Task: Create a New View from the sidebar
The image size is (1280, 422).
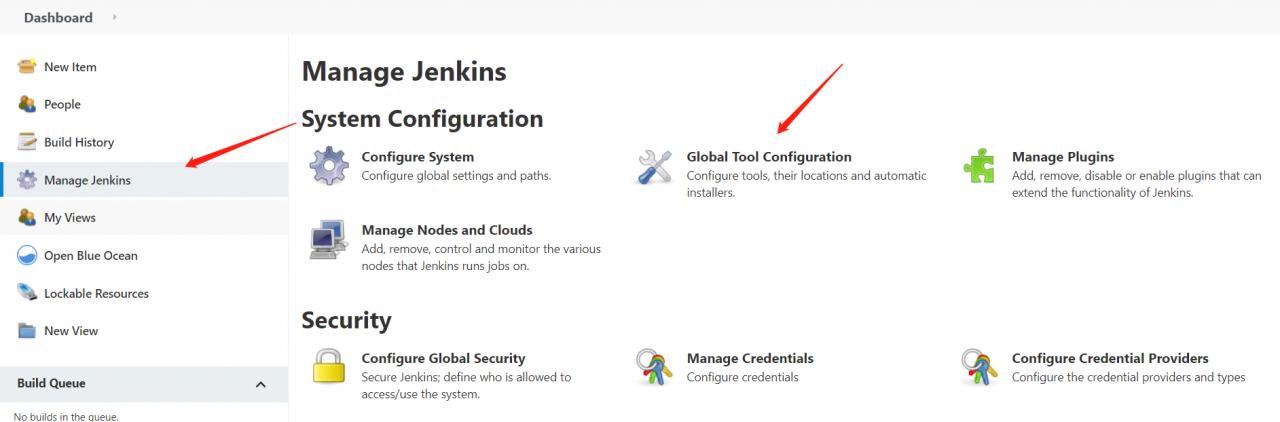Action: click(71, 331)
